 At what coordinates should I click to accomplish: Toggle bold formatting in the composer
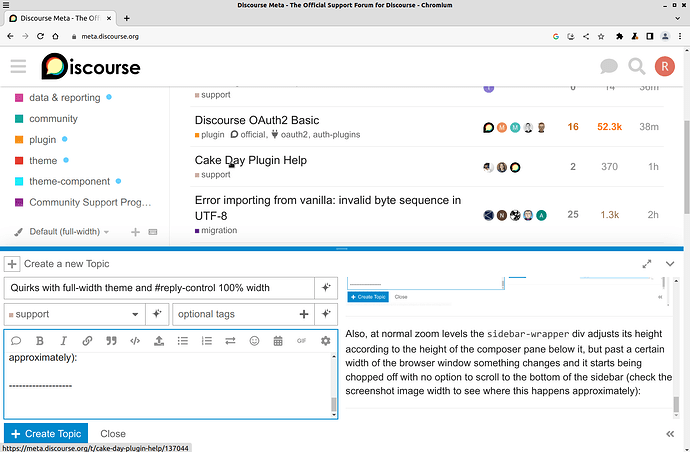(x=40, y=341)
